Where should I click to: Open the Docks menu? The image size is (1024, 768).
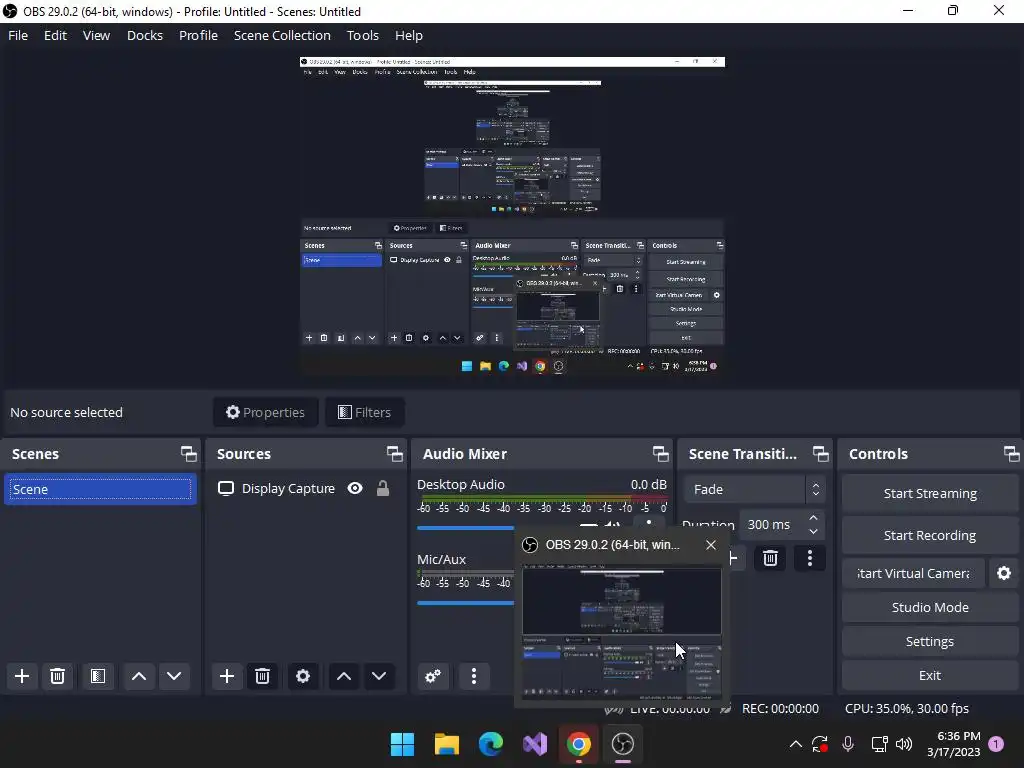144,35
